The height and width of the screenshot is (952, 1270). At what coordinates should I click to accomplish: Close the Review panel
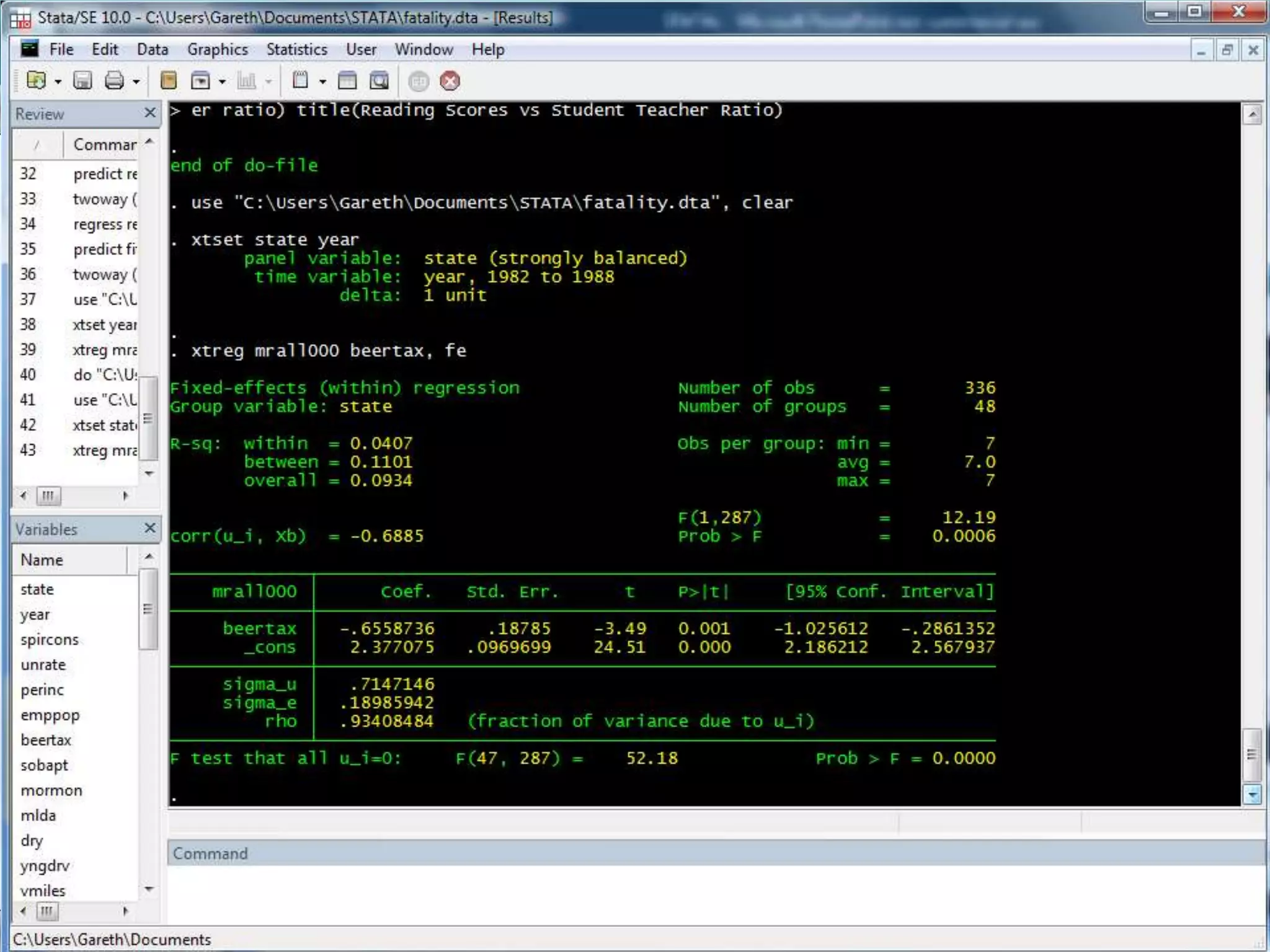[x=149, y=113]
